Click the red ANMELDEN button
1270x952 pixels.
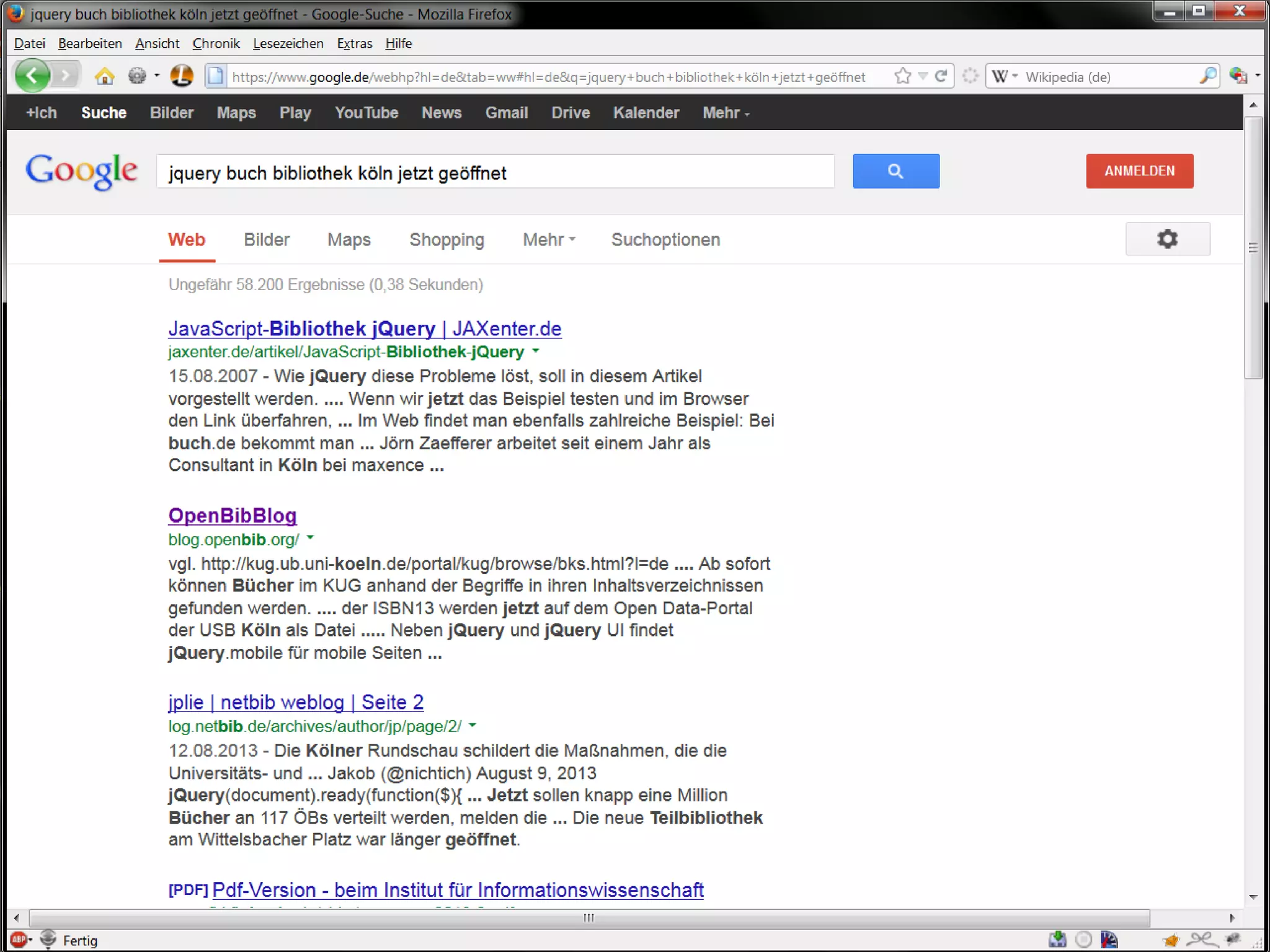tap(1139, 171)
